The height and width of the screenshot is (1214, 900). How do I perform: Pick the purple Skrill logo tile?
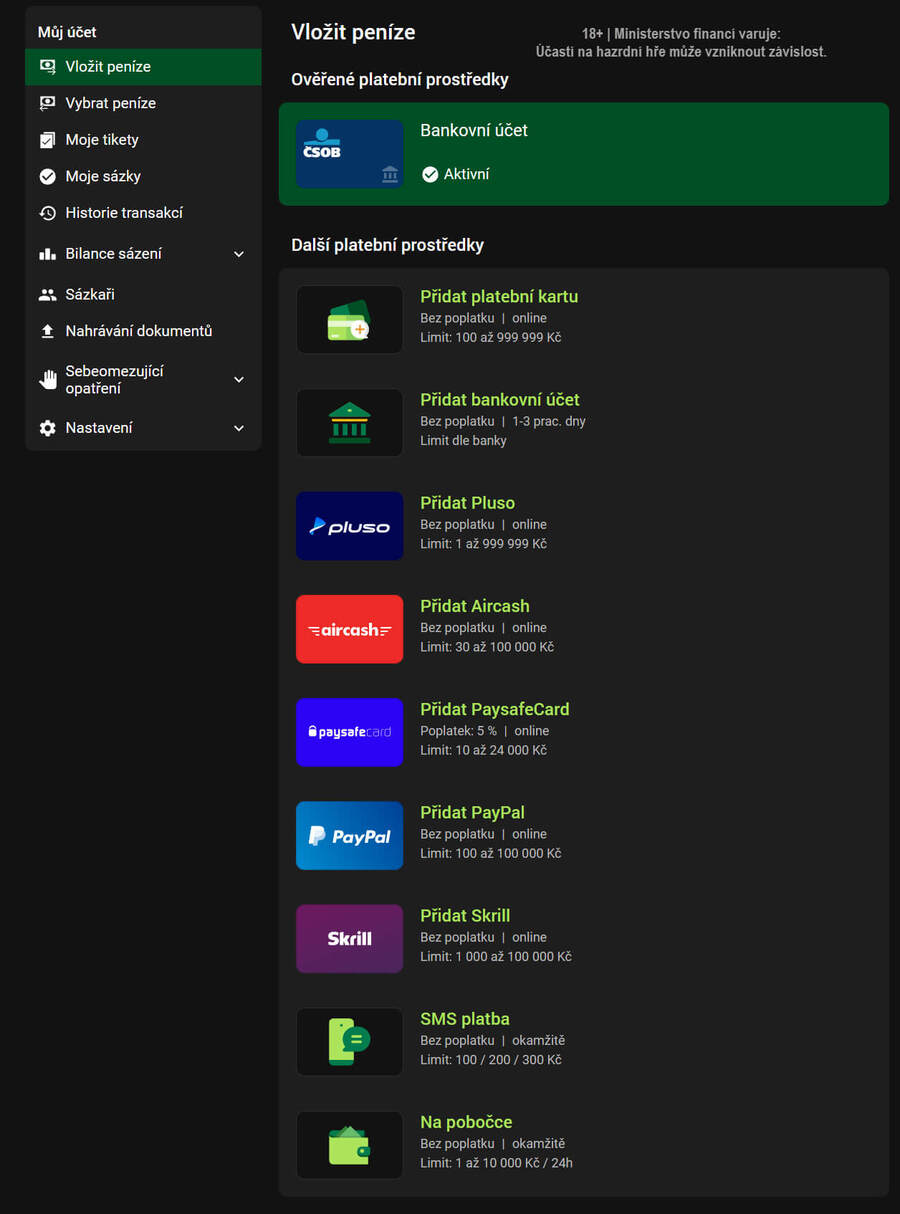point(349,938)
